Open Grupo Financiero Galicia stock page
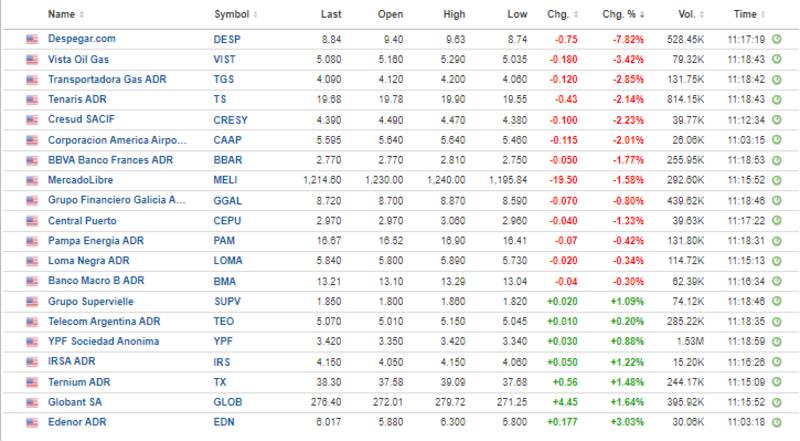This screenshot has width=800, height=441. (117, 200)
